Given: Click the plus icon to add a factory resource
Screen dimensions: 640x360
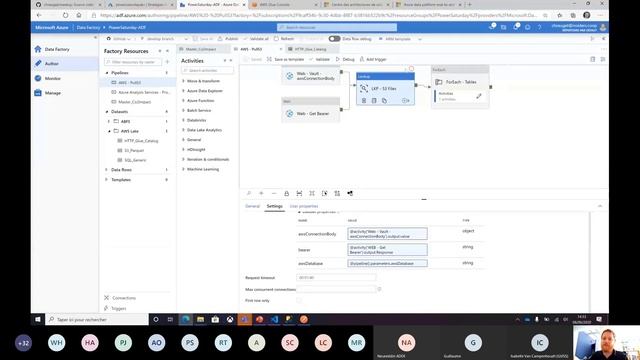Looking at the screenshot, I should (x=167, y=62).
